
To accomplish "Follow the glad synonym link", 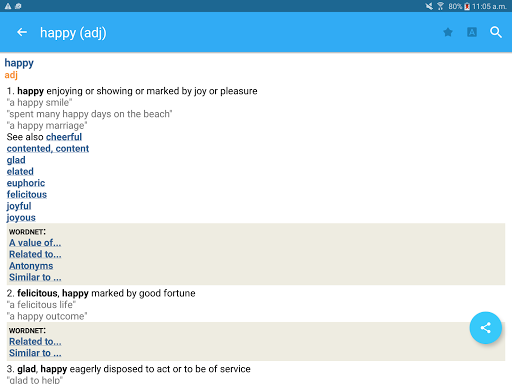I will pos(16,160).
